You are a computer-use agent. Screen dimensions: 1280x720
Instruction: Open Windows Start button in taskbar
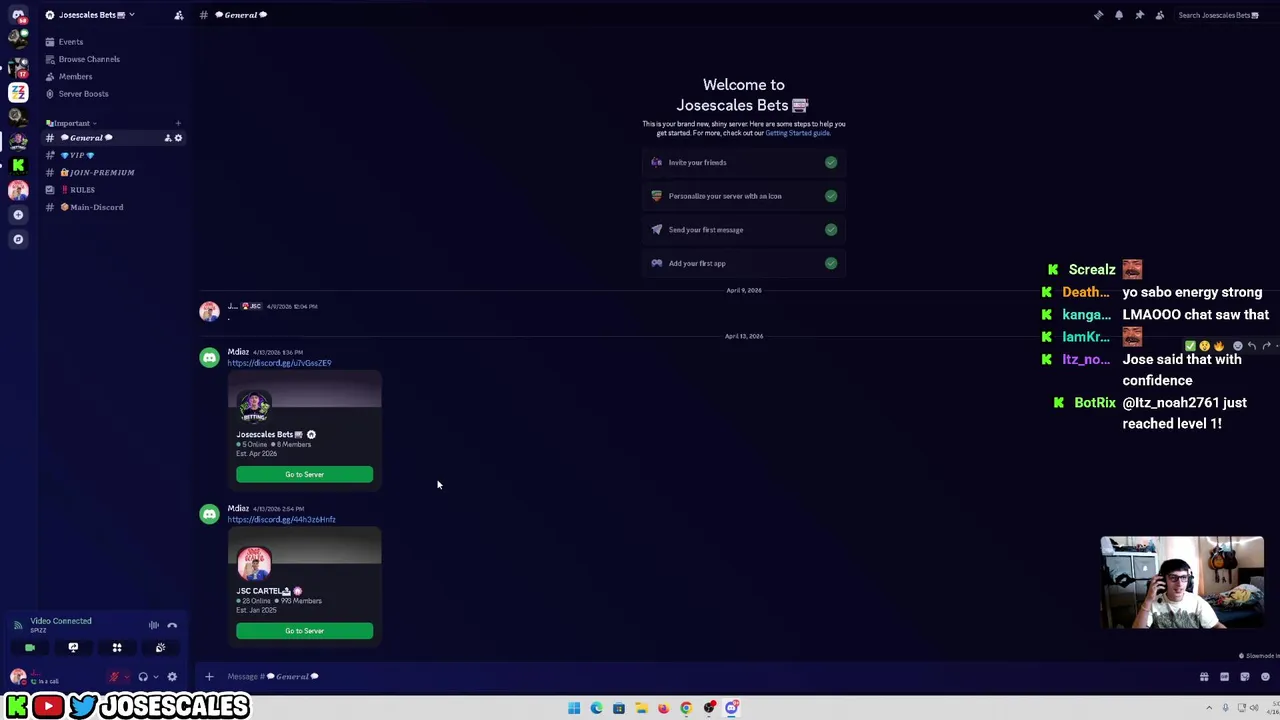(574, 708)
